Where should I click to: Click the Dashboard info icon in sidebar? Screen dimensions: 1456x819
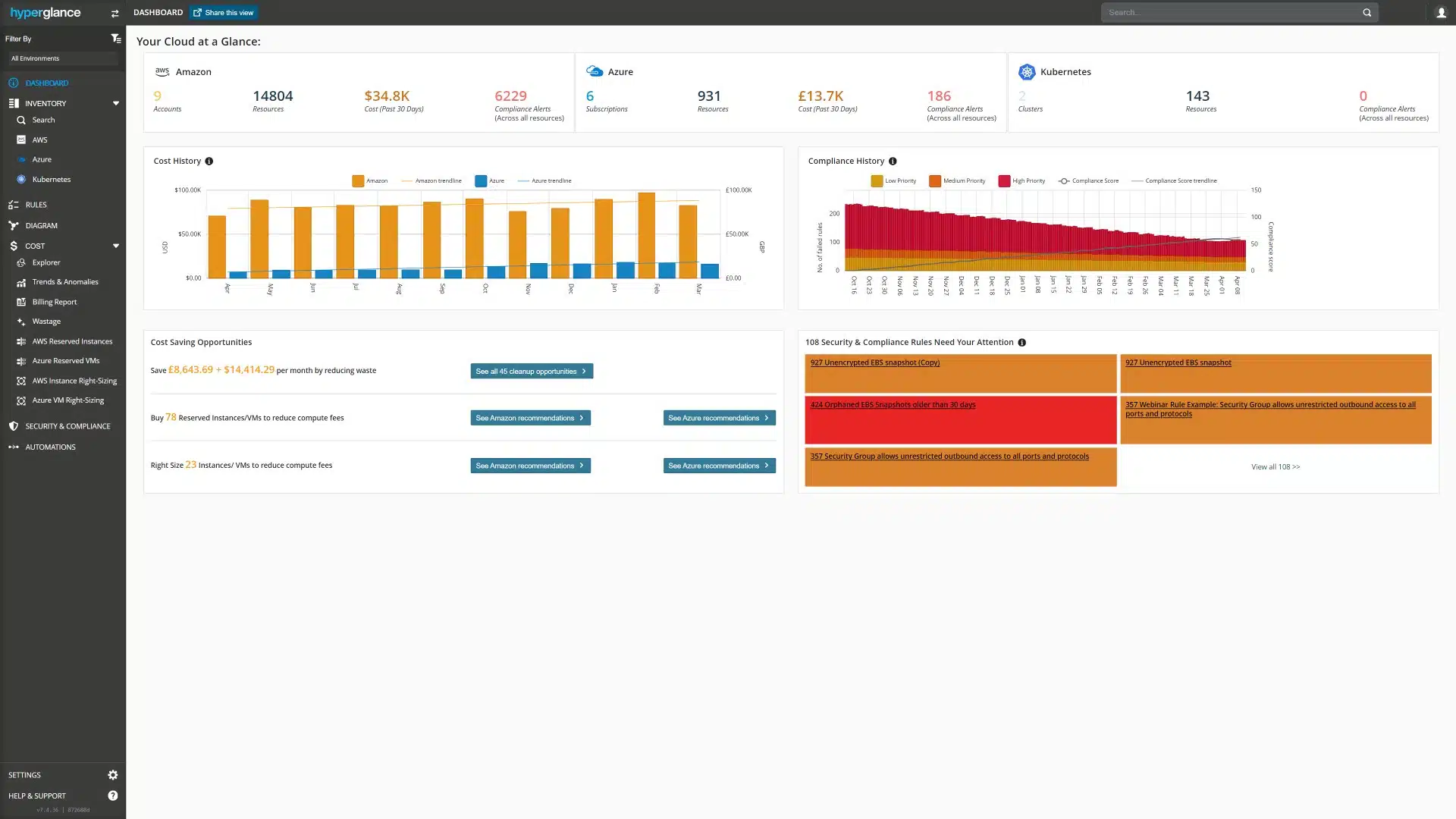(x=14, y=83)
